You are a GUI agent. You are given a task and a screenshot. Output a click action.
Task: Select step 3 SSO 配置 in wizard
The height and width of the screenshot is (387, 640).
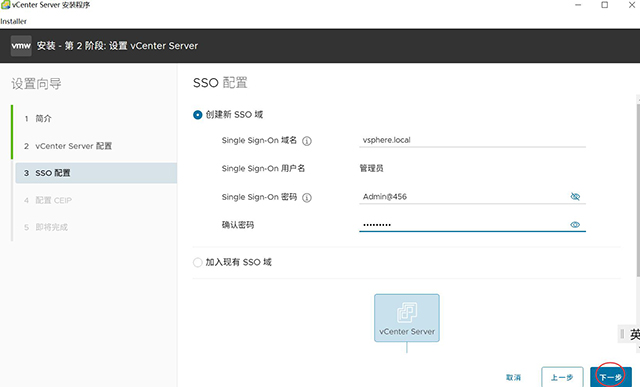[96, 173]
